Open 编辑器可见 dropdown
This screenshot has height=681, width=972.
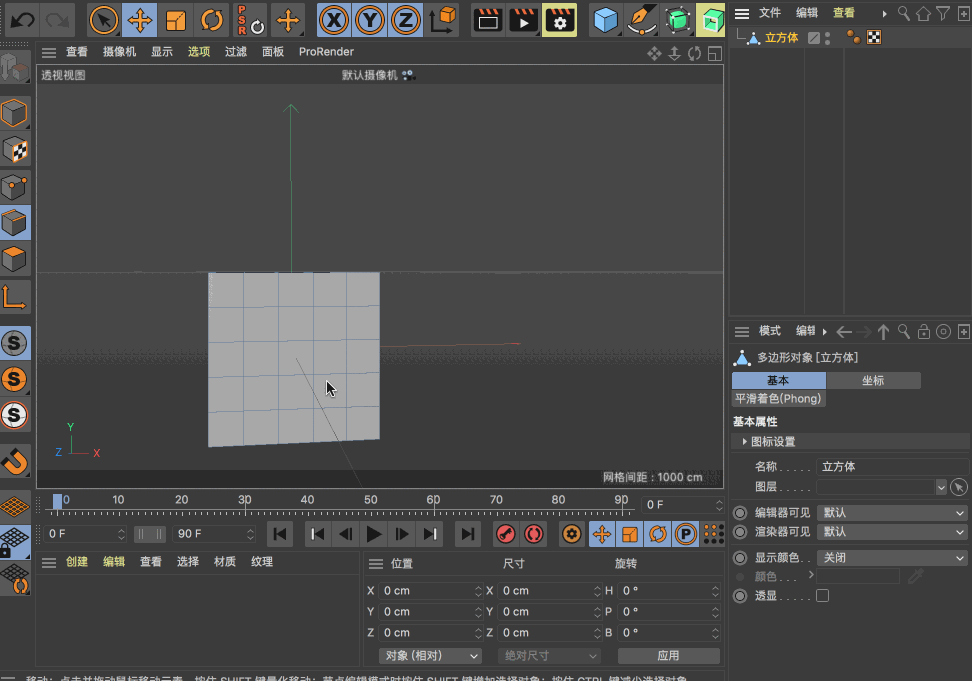pos(891,512)
